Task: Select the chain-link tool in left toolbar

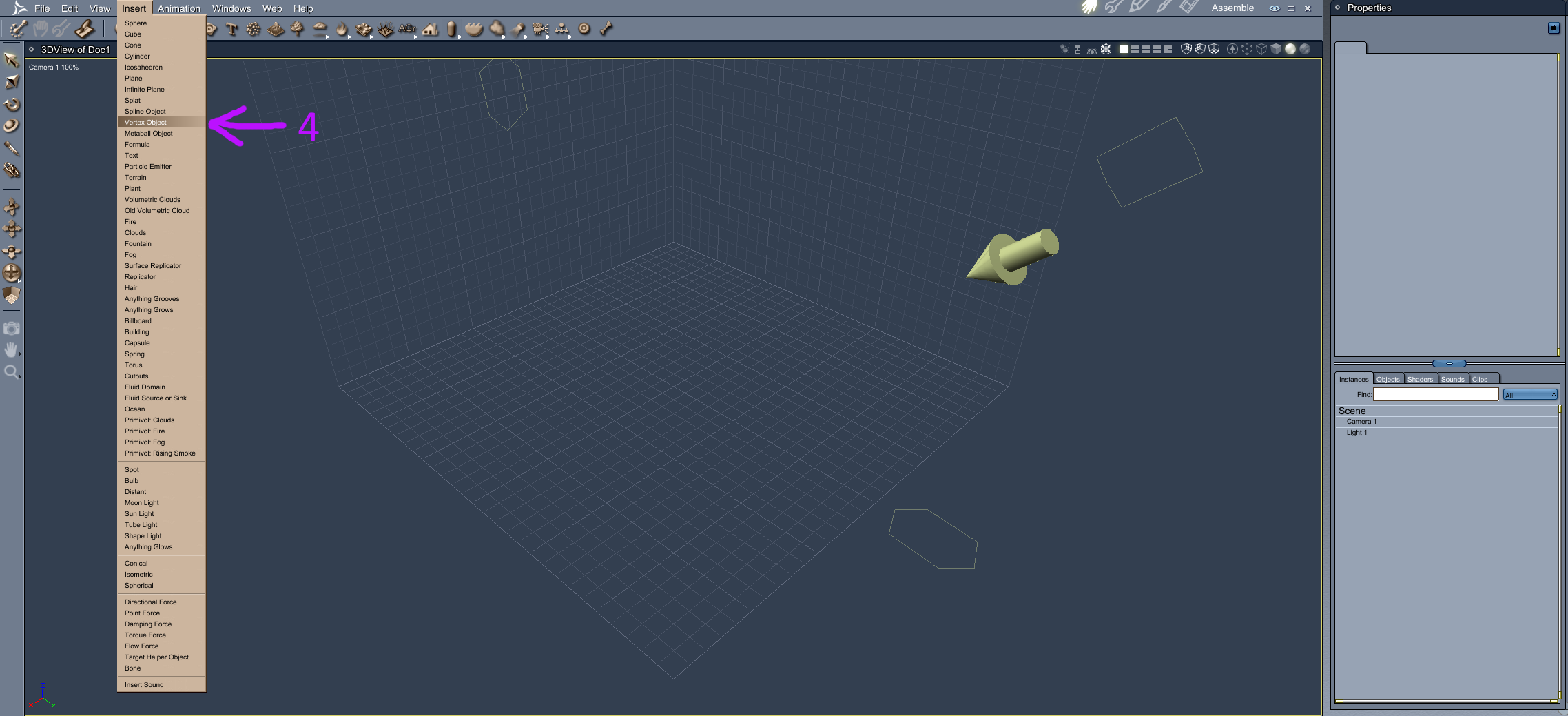Action: tap(11, 170)
